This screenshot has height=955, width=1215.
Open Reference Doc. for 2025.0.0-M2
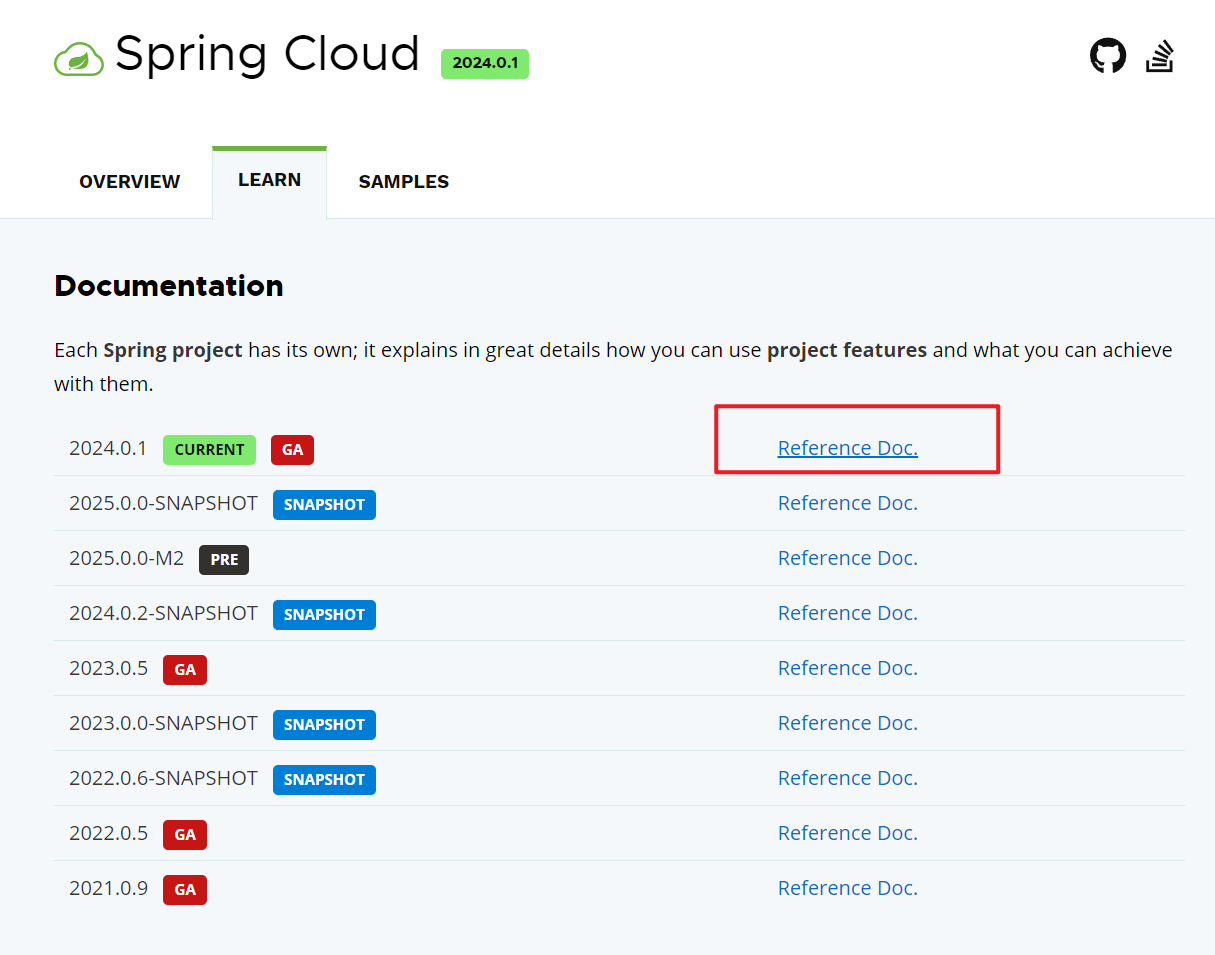[x=848, y=558]
